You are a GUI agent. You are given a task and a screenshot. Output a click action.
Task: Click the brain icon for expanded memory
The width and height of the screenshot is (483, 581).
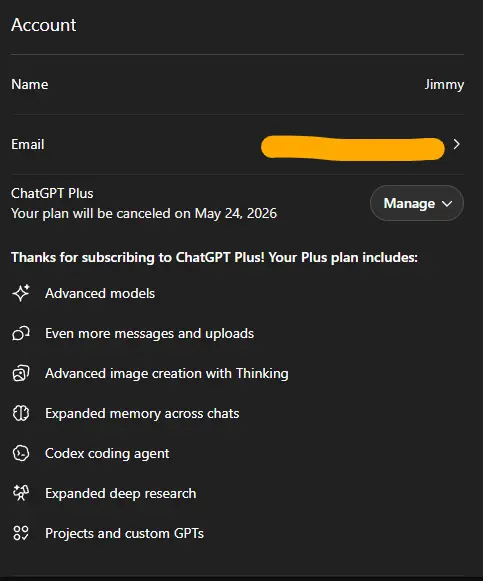tap(21, 413)
